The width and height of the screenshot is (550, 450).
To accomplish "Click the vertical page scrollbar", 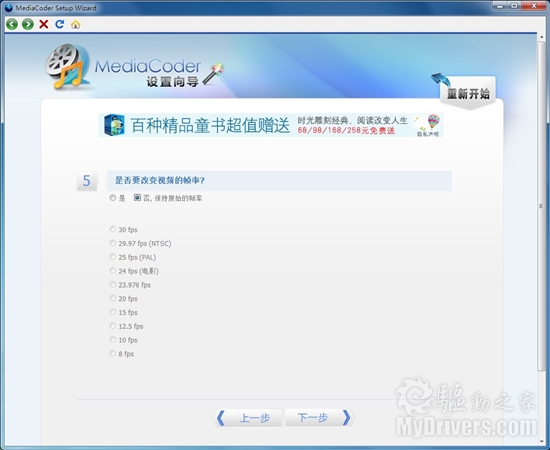I will tap(541, 206).
